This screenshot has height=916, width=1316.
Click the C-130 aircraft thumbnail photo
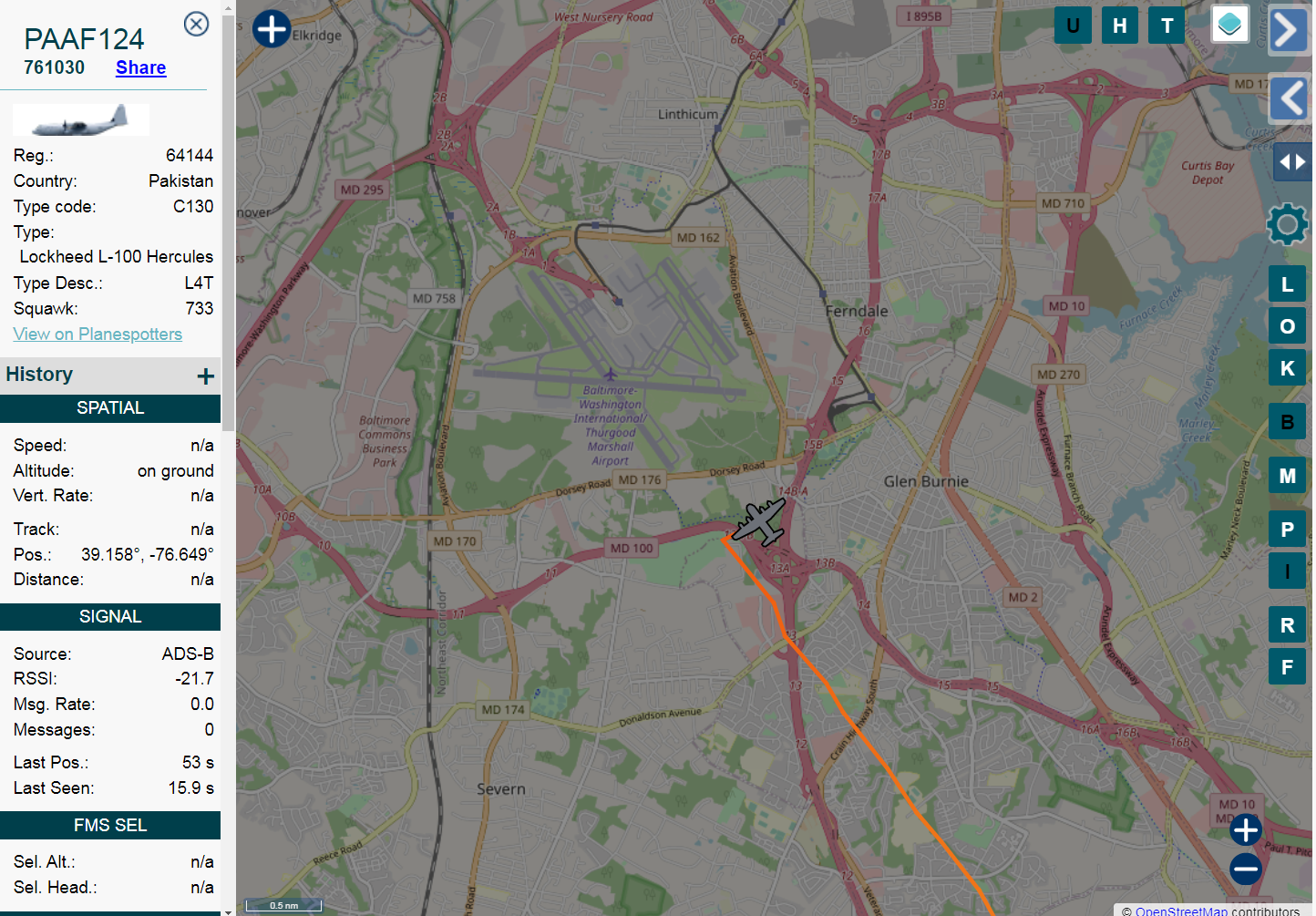81,119
